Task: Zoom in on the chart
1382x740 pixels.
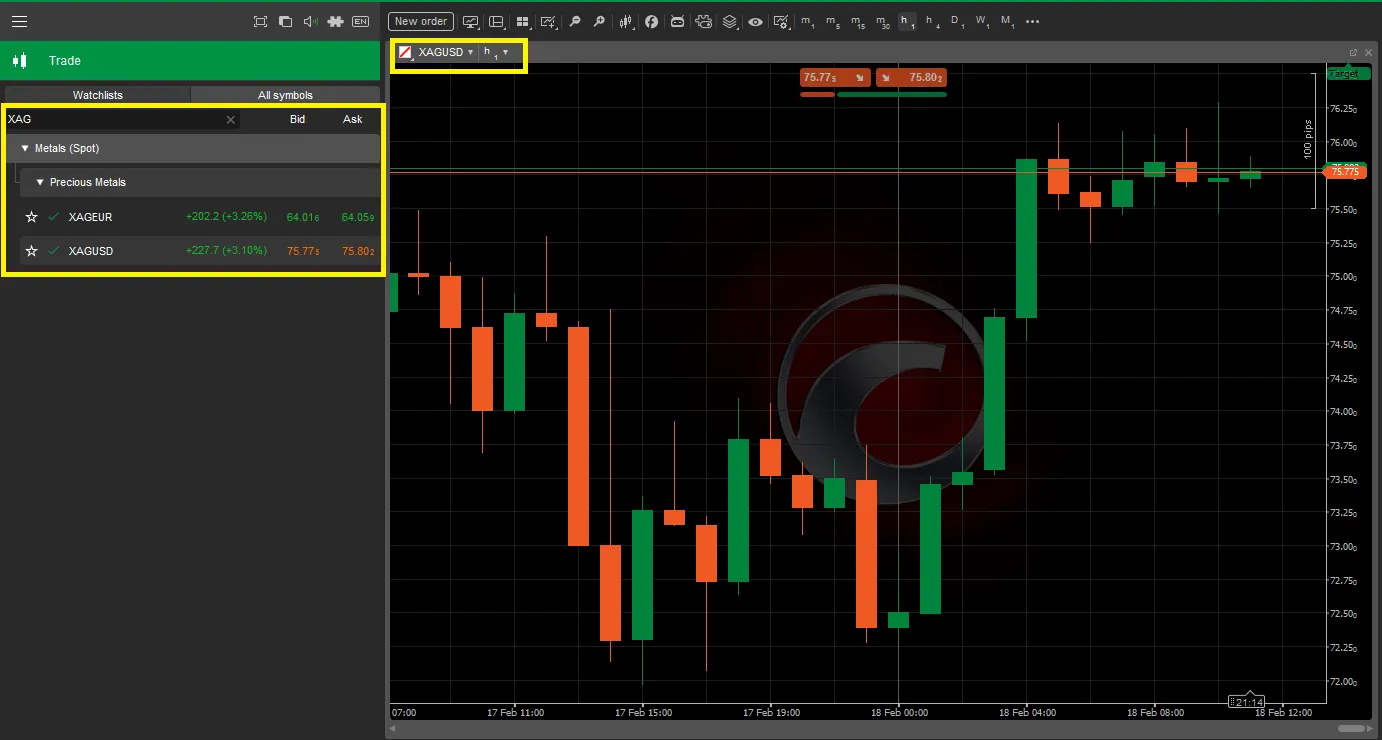Action: [x=598, y=20]
